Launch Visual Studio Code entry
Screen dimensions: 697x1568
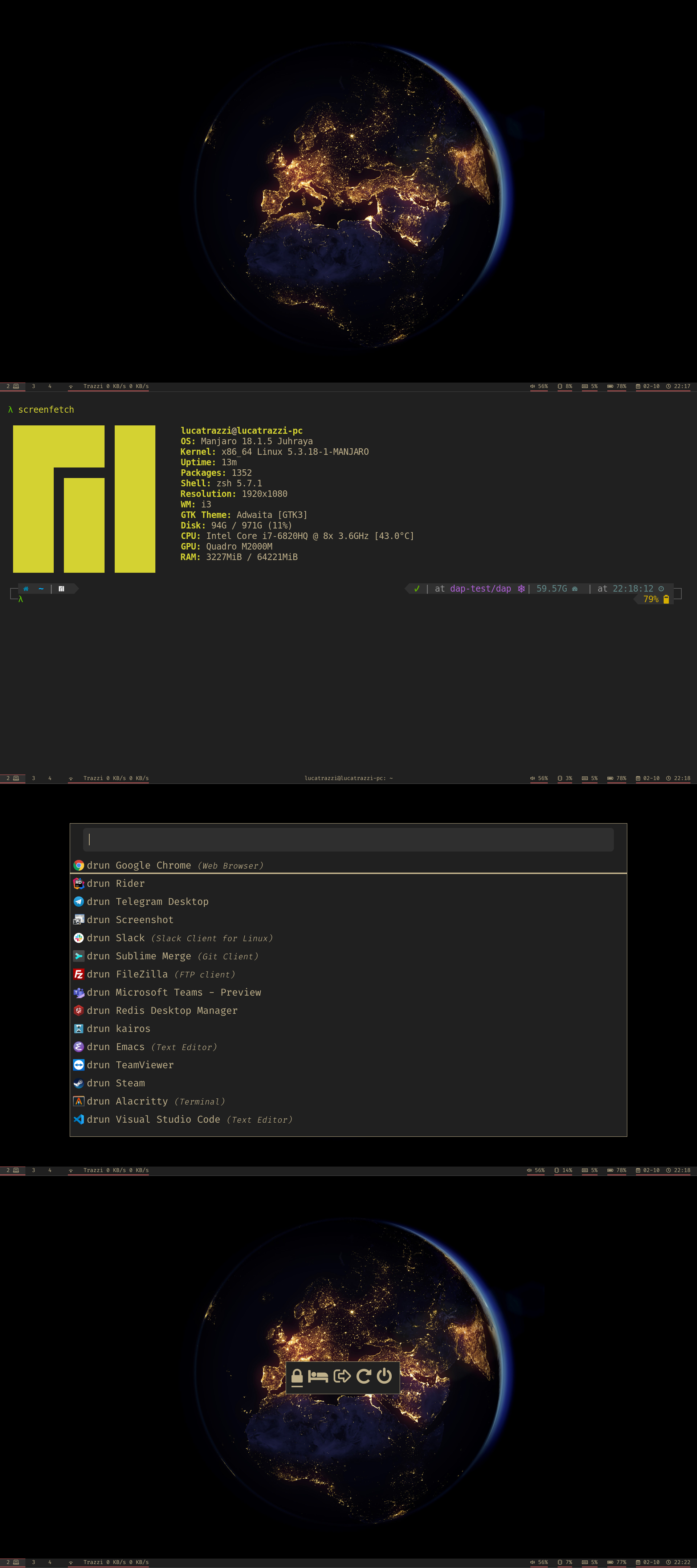pos(167,1119)
